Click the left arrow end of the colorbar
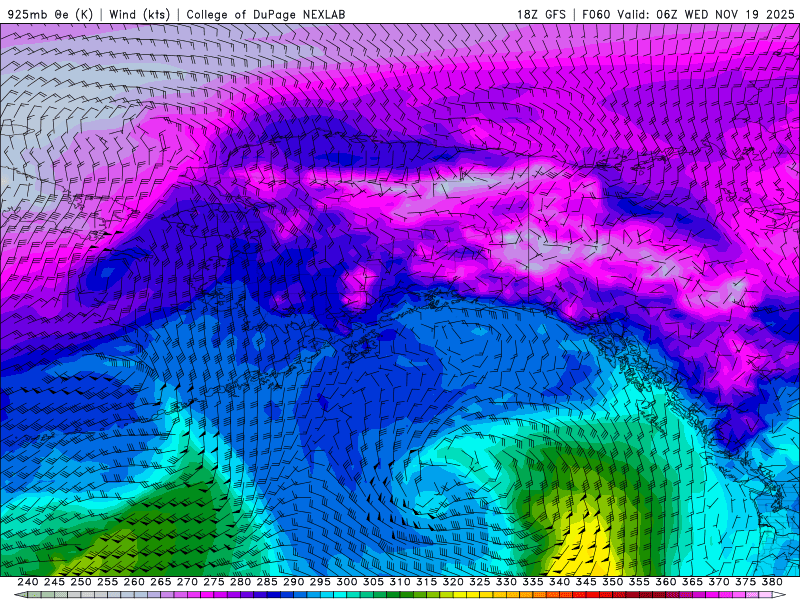 pyautogui.click(x=20, y=595)
